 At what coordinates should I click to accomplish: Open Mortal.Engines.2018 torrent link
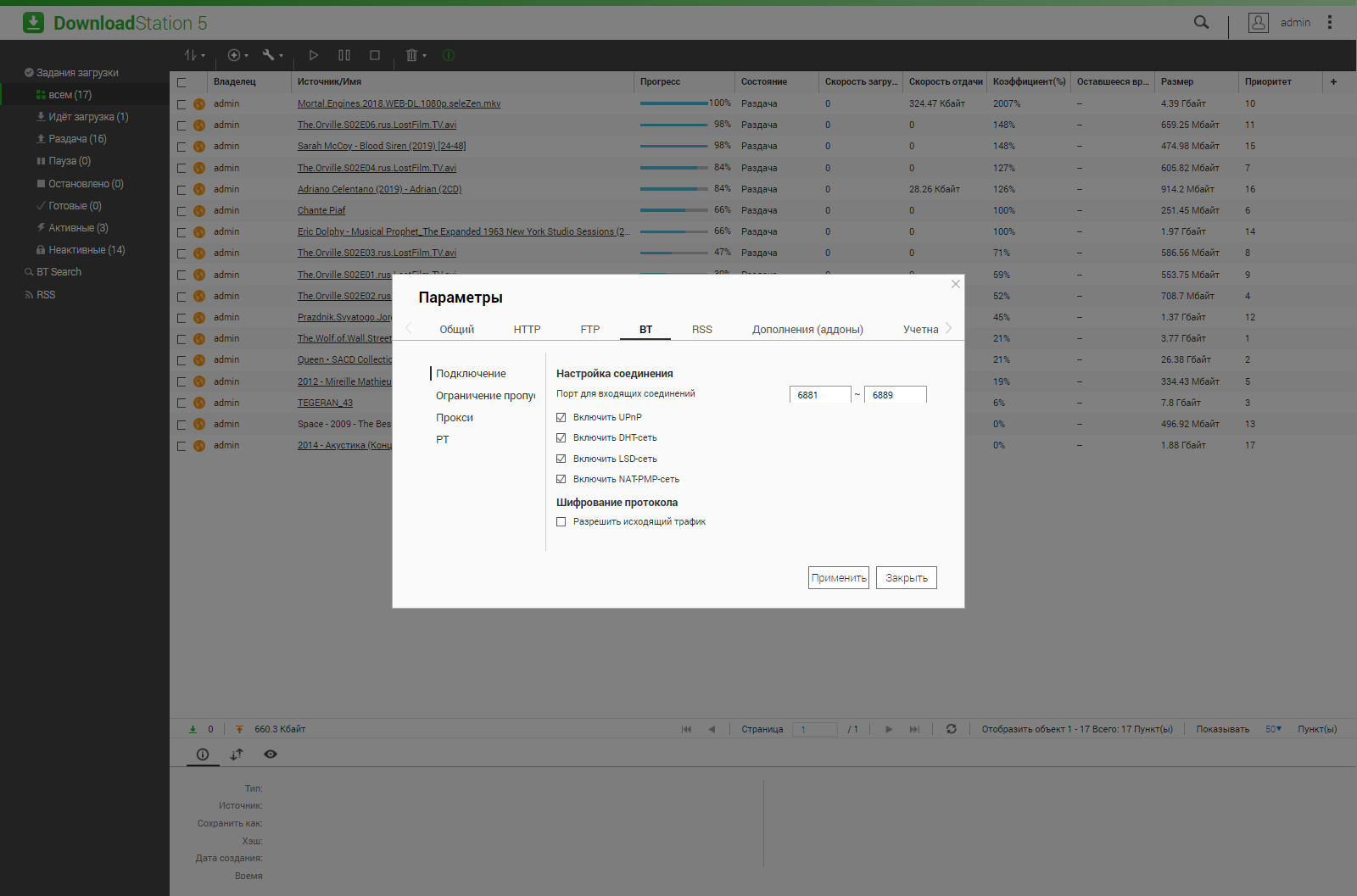click(399, 103)
